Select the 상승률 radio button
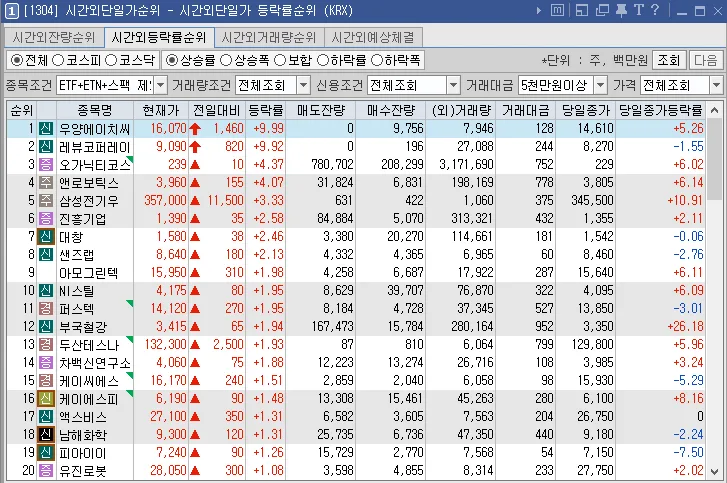727x483 pixels. click(x=172, y=60)
